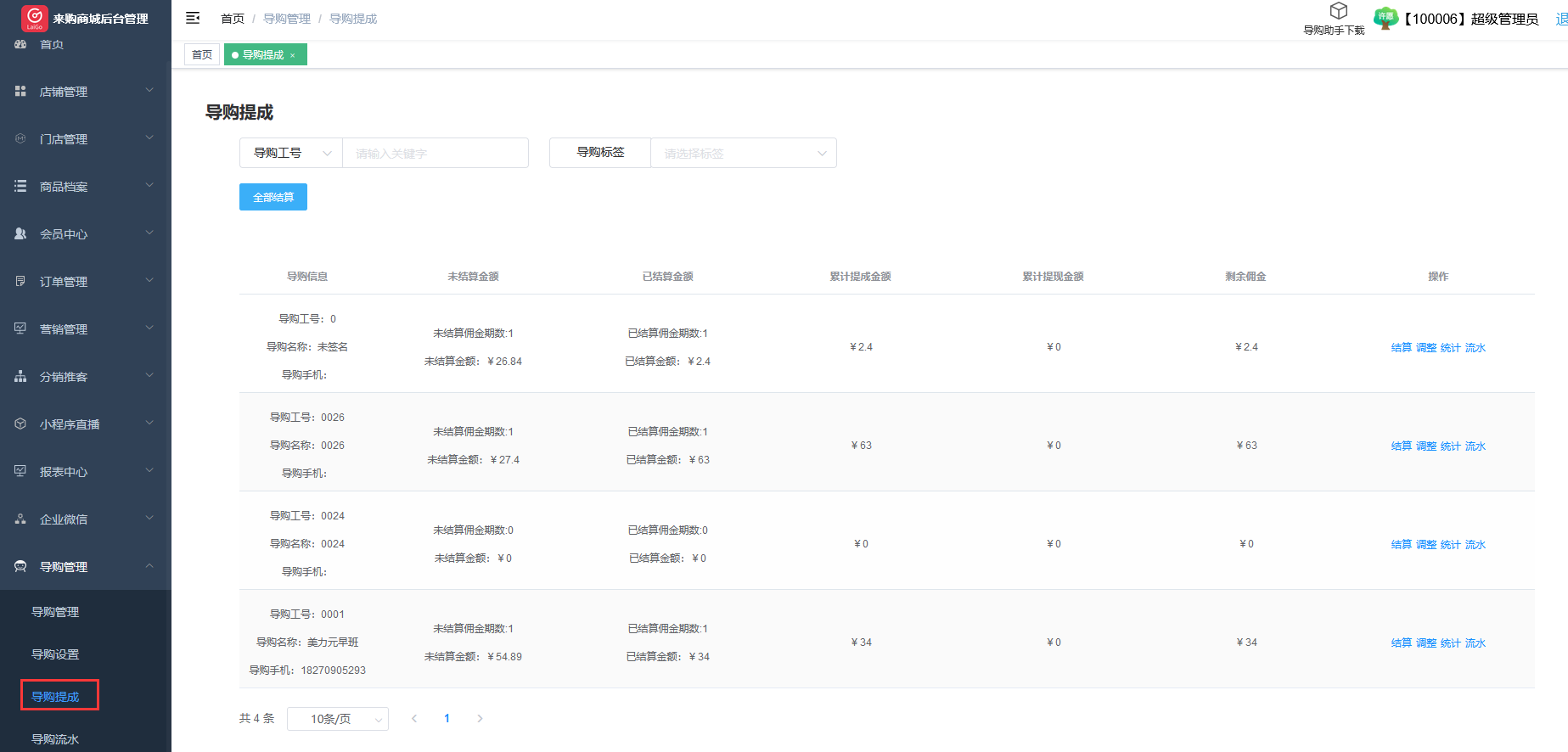Click 结算 link for 导购工号 0026

click(1401, 446)
